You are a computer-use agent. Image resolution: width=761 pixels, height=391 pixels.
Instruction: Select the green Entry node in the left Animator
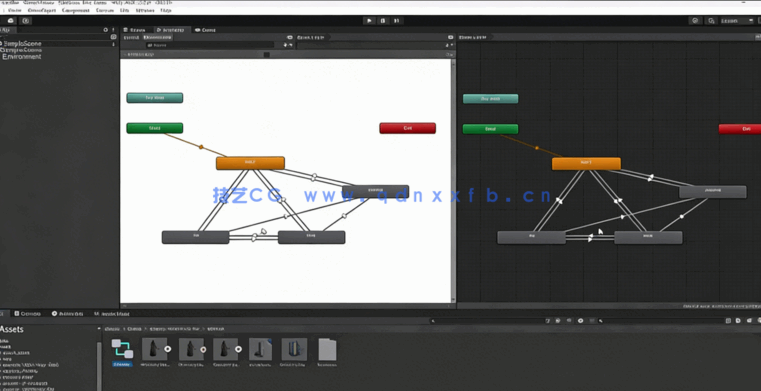(x=155, y=128)
